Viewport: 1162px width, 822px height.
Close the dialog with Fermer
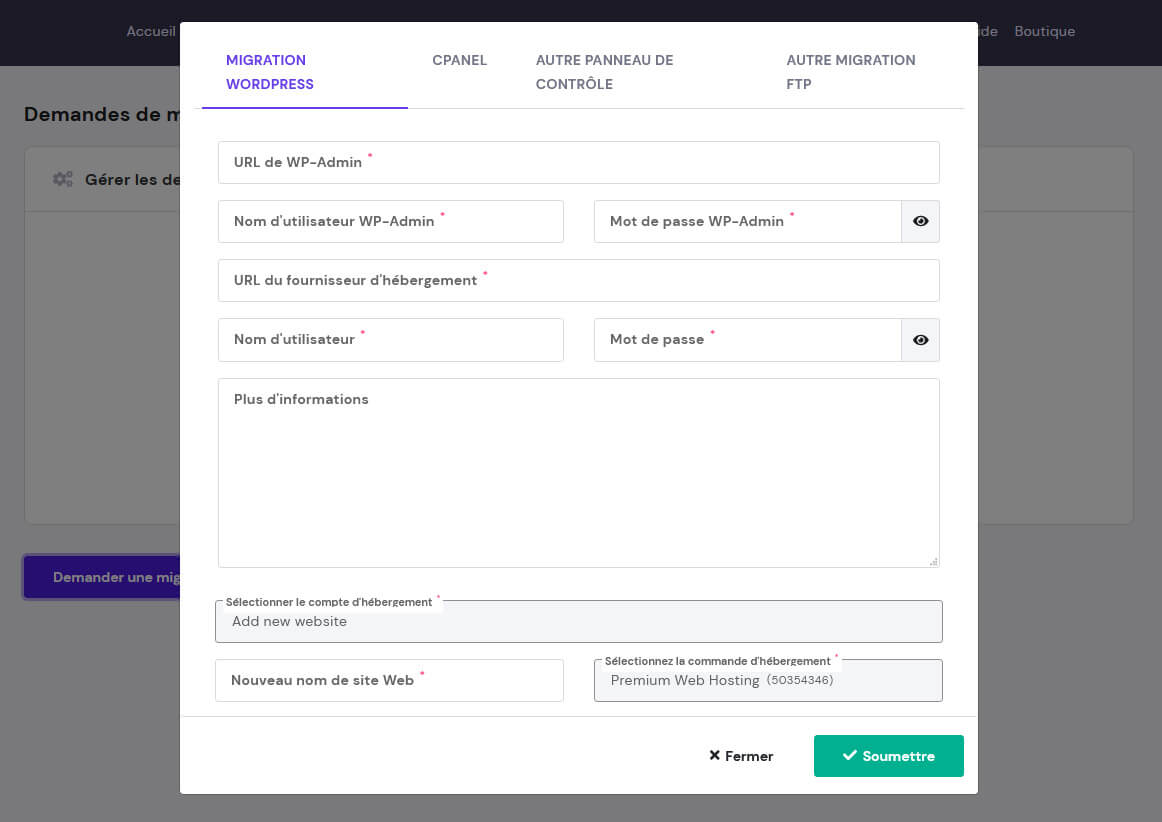pos(741,756)
